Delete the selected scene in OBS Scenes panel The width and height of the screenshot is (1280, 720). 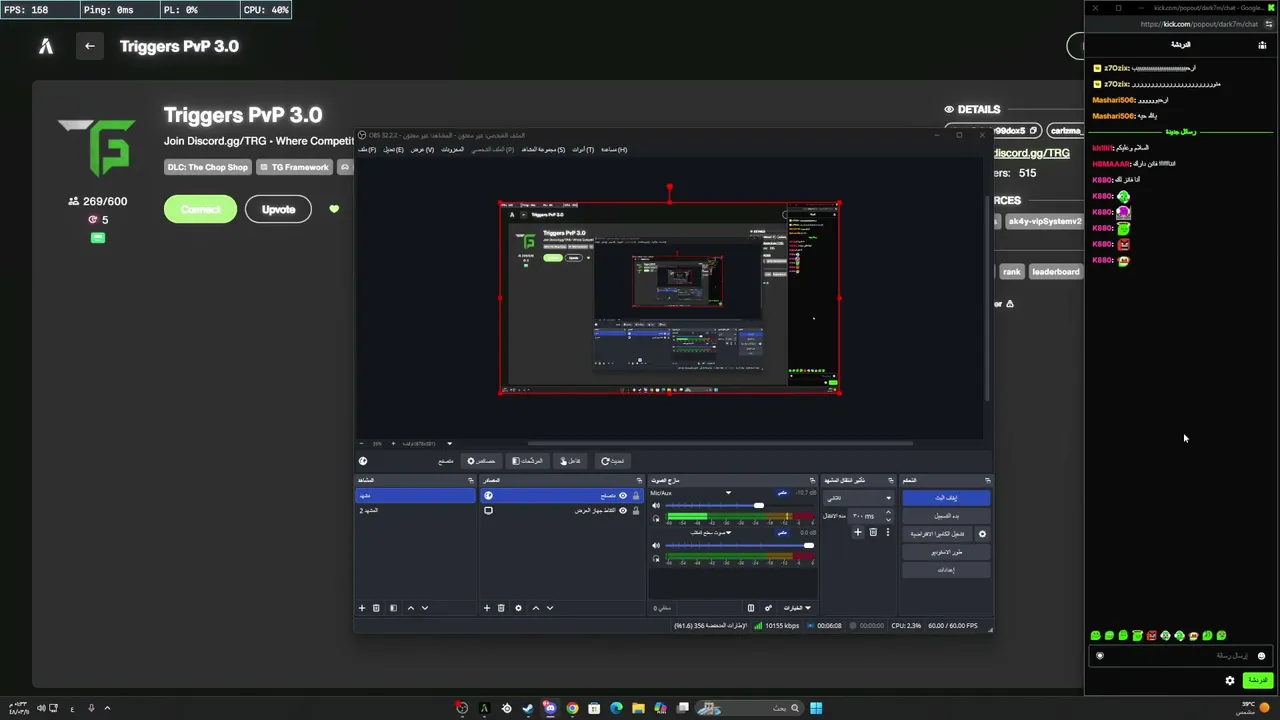tap(376, 608)
